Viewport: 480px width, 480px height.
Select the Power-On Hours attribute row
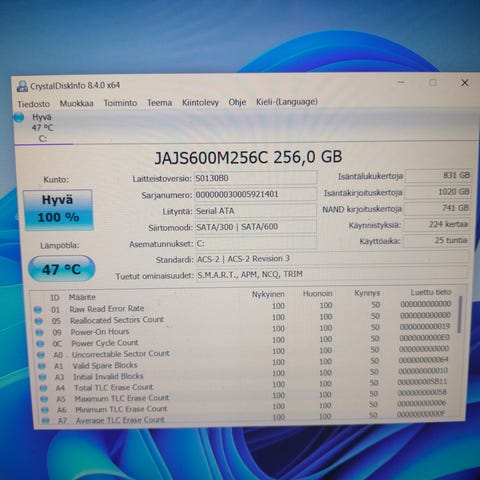tap(243, 329)
